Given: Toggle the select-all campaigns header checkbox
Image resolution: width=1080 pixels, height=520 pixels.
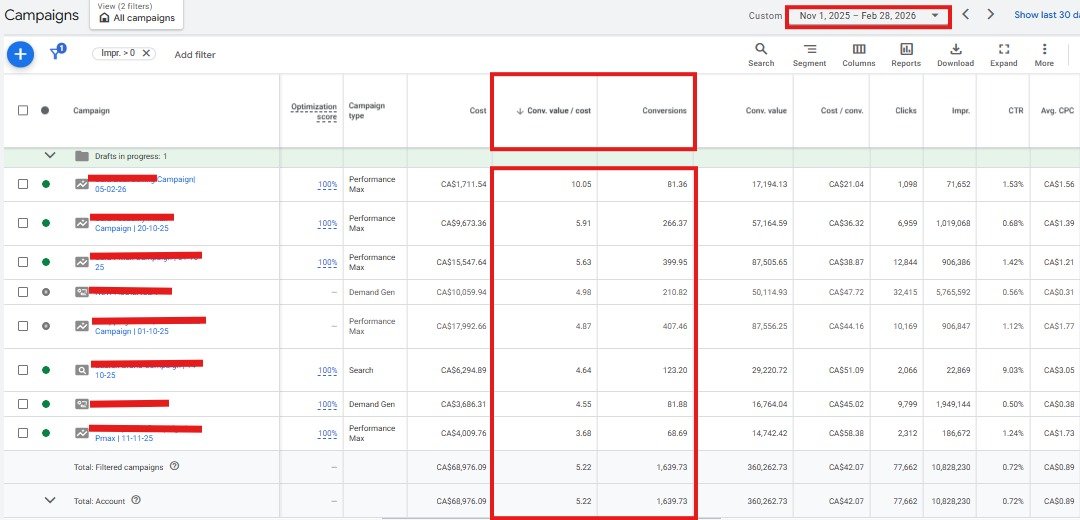Looking at the screenshot, I should [x=23, y=110].
